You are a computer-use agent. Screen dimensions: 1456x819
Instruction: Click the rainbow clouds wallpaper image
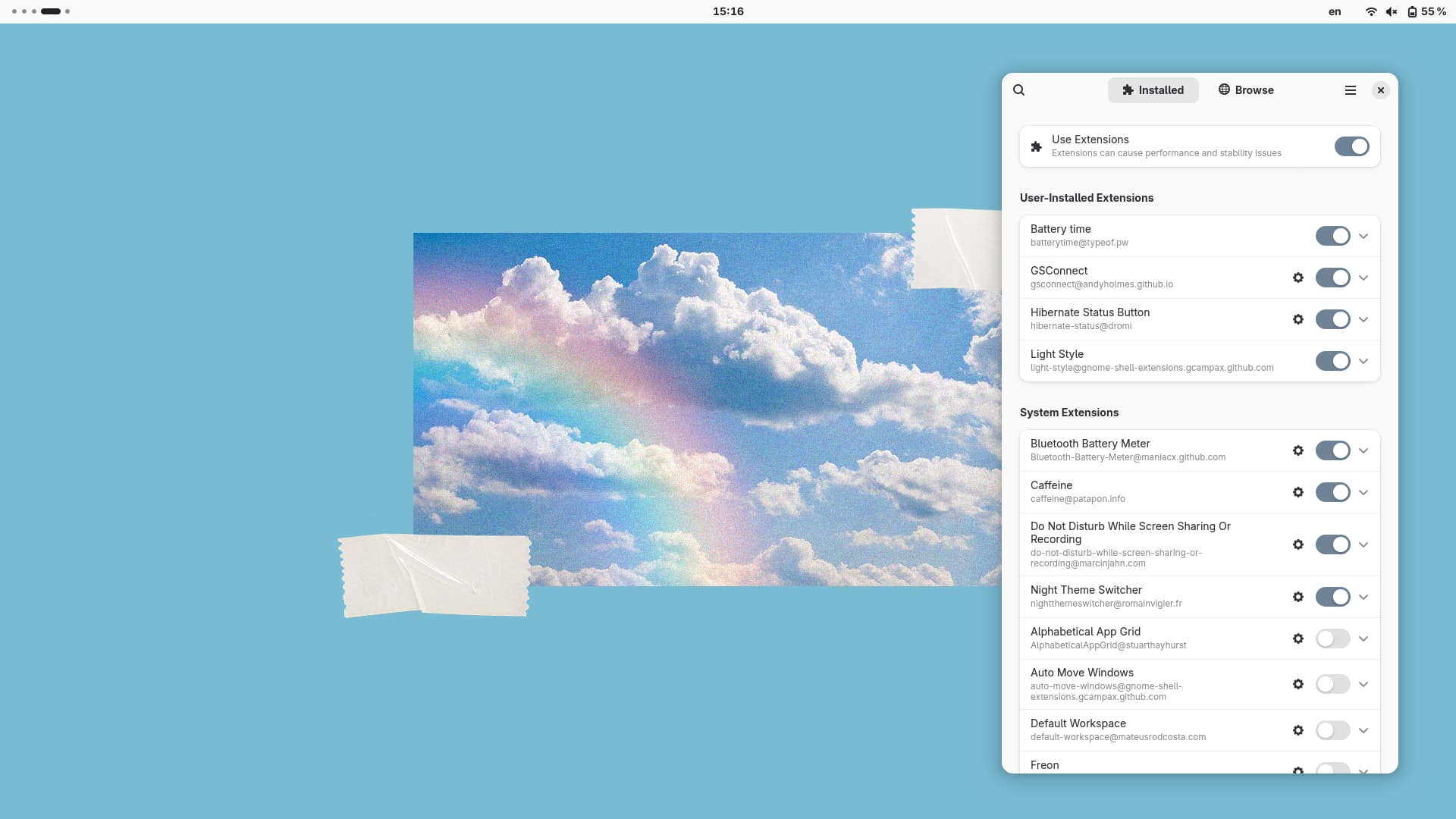click(707, 409)
